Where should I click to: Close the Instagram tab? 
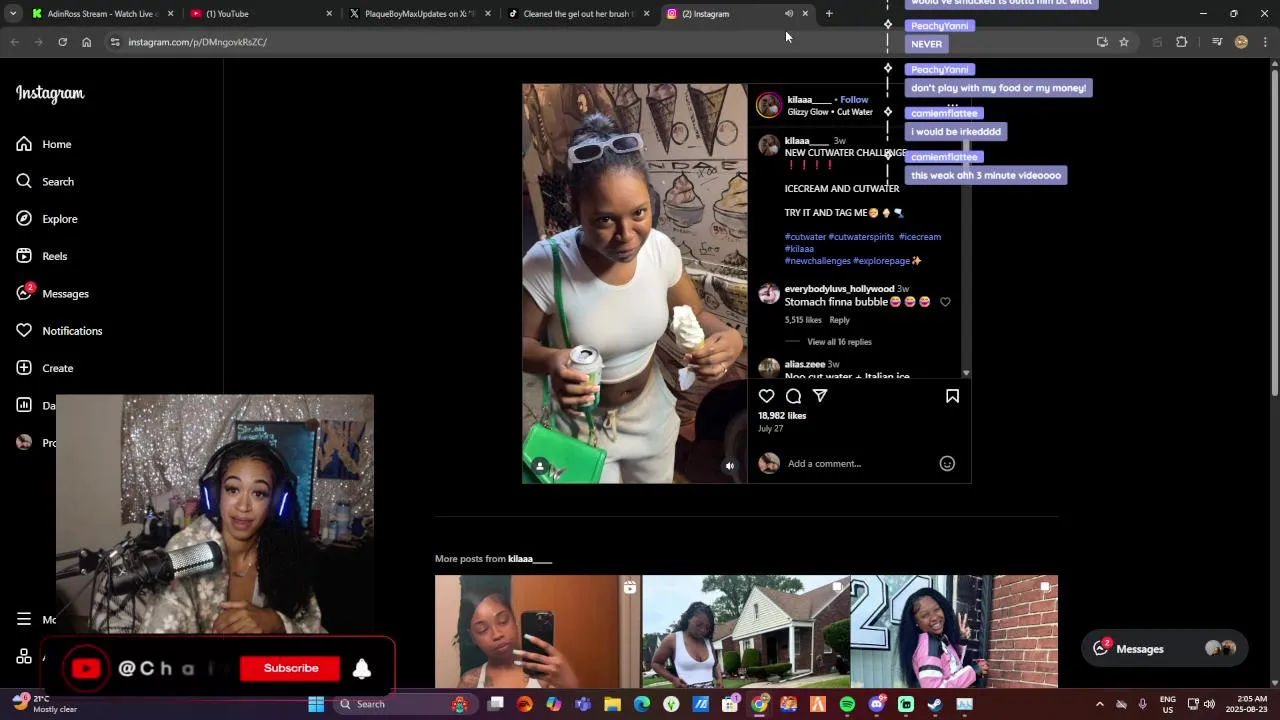click(x=805, y=13)
